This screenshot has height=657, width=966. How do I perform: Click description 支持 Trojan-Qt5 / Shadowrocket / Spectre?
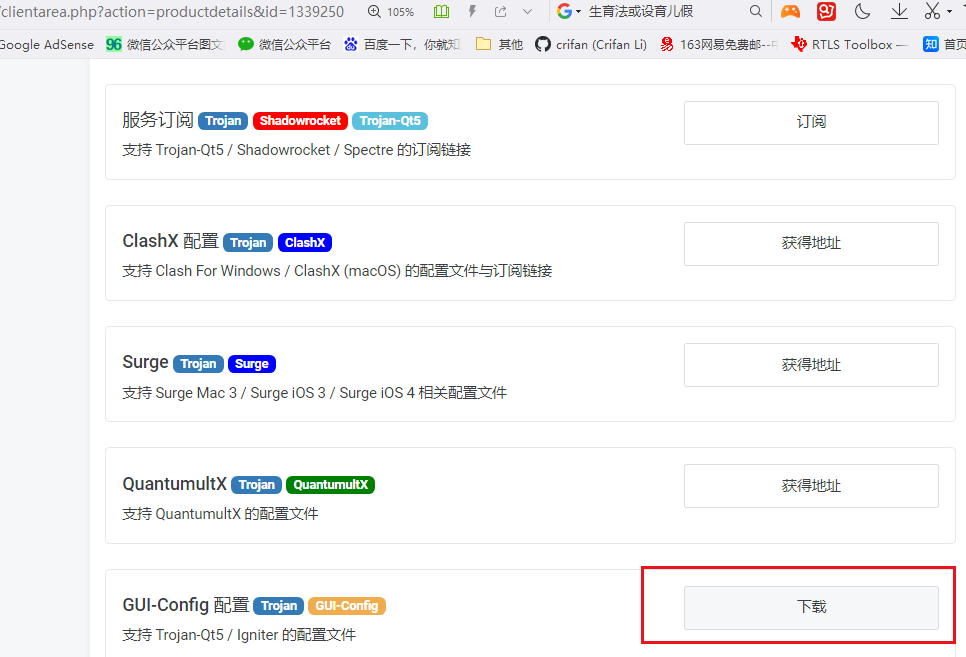tap(296, 150)
